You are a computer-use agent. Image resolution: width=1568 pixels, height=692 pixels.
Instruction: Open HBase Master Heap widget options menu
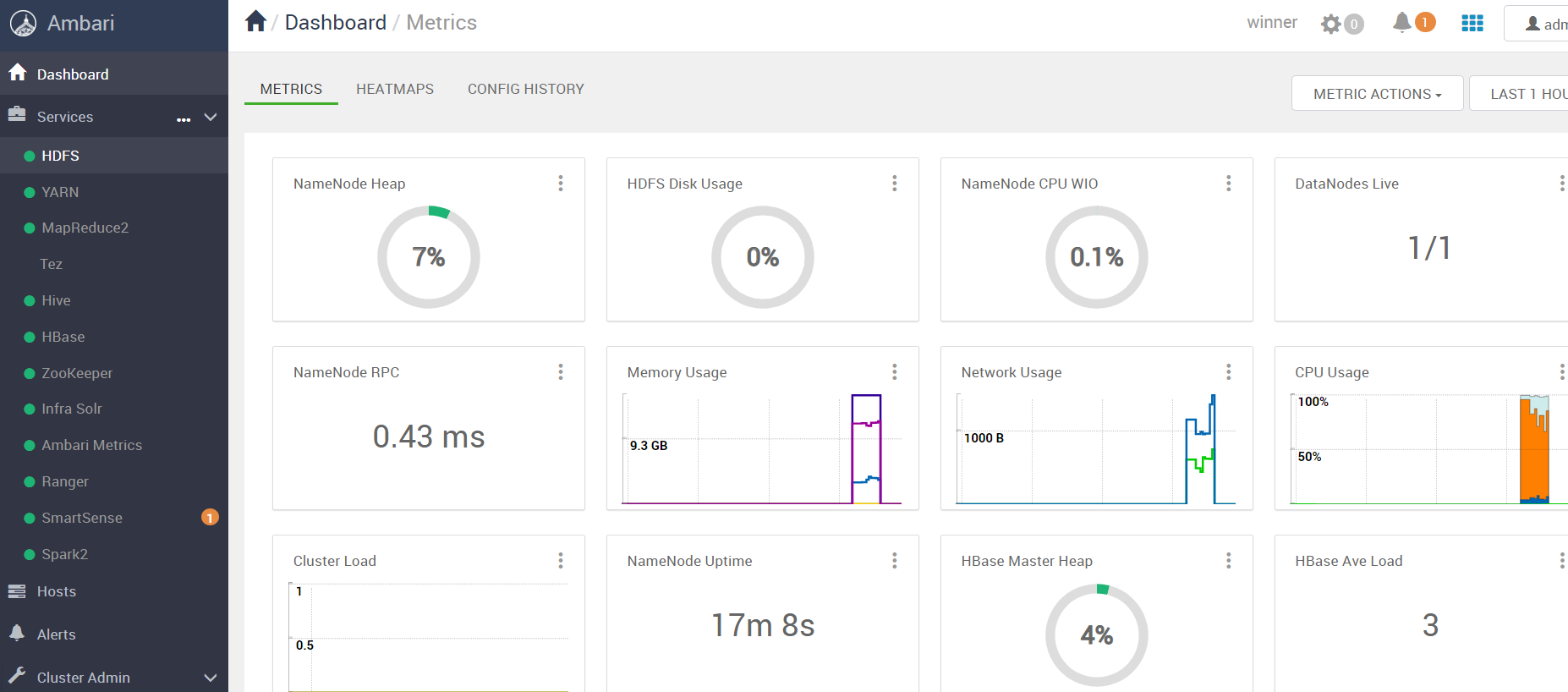coord(1229,561)
